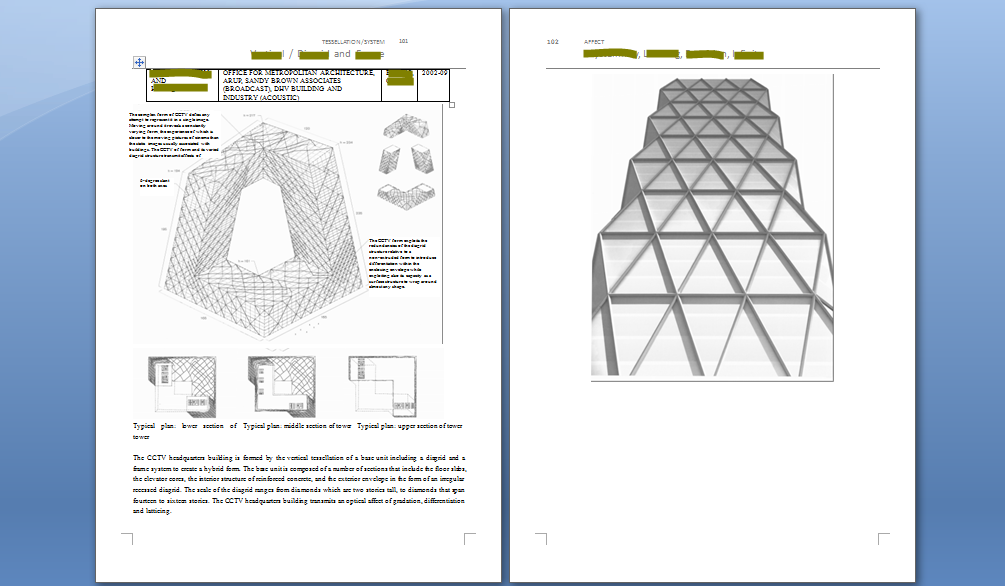The height and width of the screenshot is (586, 1005).
Task: Click the caption 'Typical plan: upper section of tower'
Action: point(410,426)
